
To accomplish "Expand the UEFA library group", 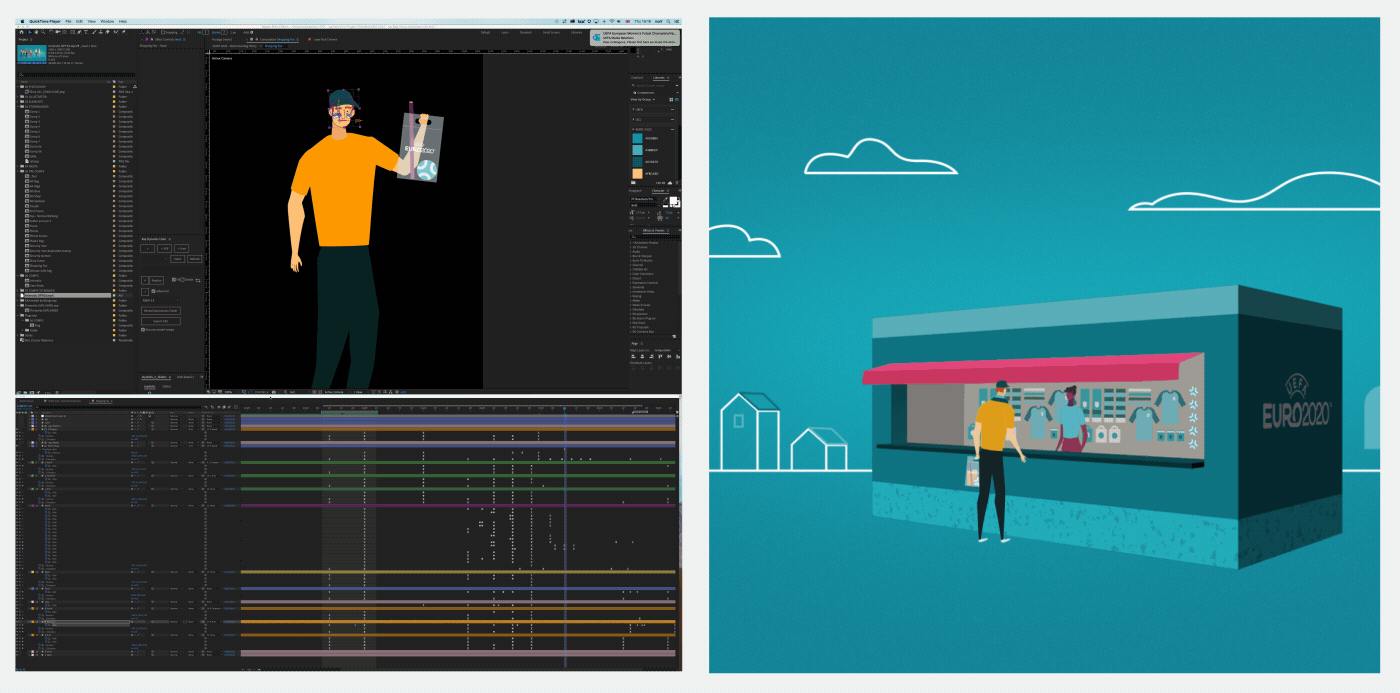I will click(x=633, y=110).
